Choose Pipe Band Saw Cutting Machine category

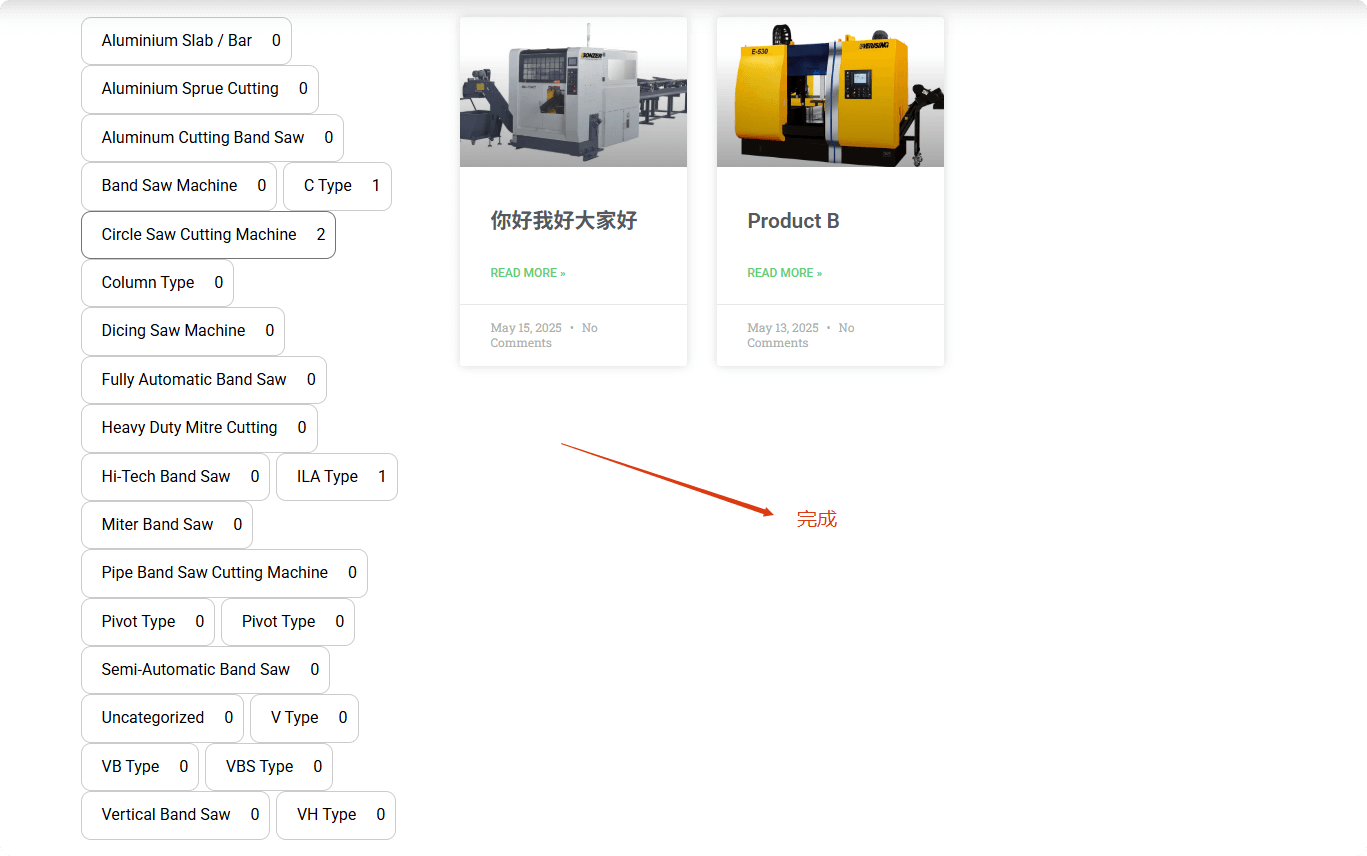pos(224,573)
